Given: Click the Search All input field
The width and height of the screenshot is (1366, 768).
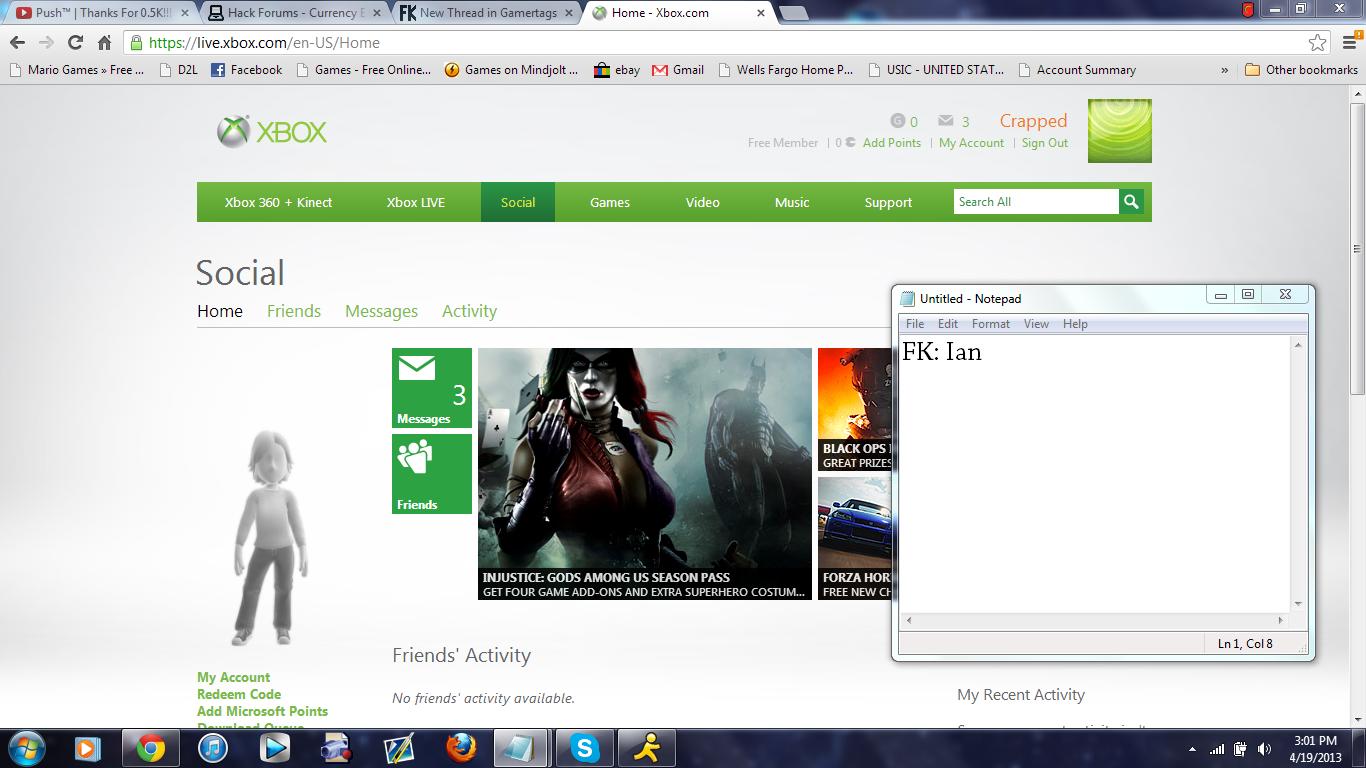Looking at the screenshot, I should pos(1036,202).
